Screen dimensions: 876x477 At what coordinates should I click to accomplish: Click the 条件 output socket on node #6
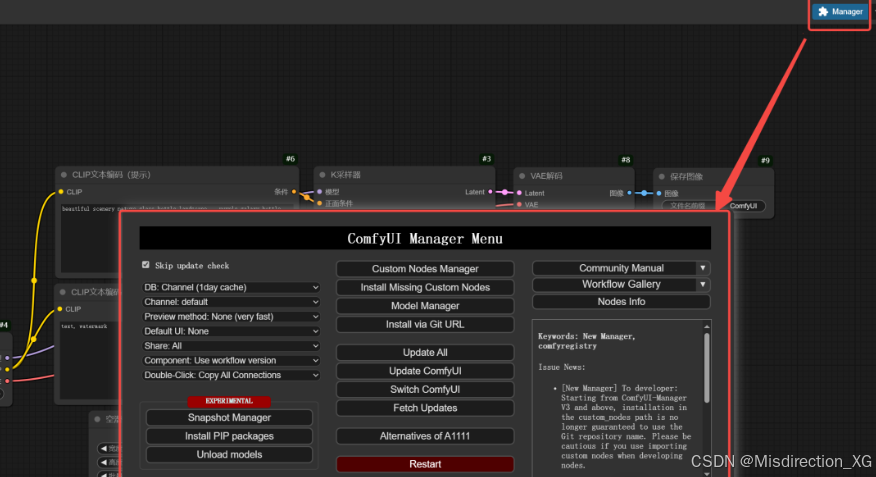coord(294,192)
